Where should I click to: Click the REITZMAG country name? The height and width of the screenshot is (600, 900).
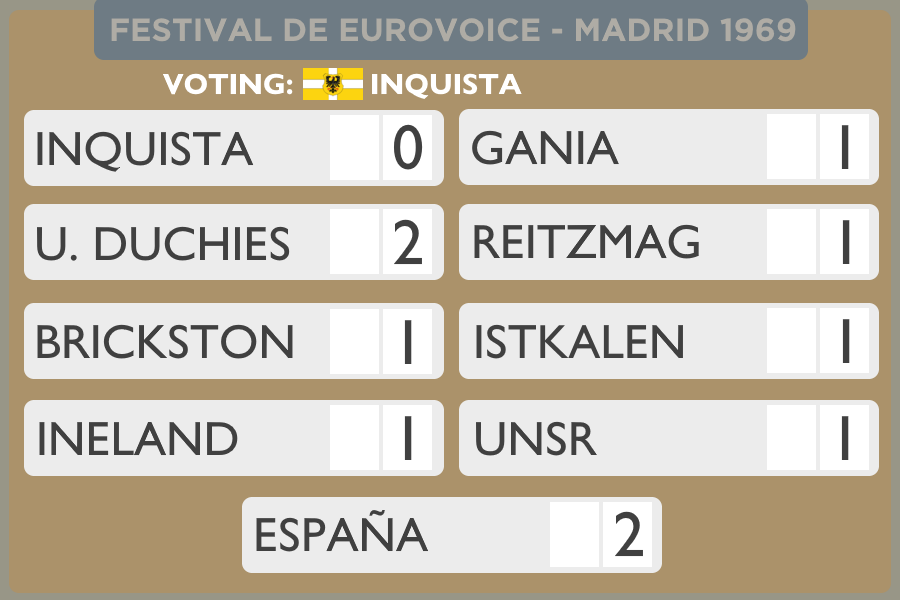coord(586,243)
